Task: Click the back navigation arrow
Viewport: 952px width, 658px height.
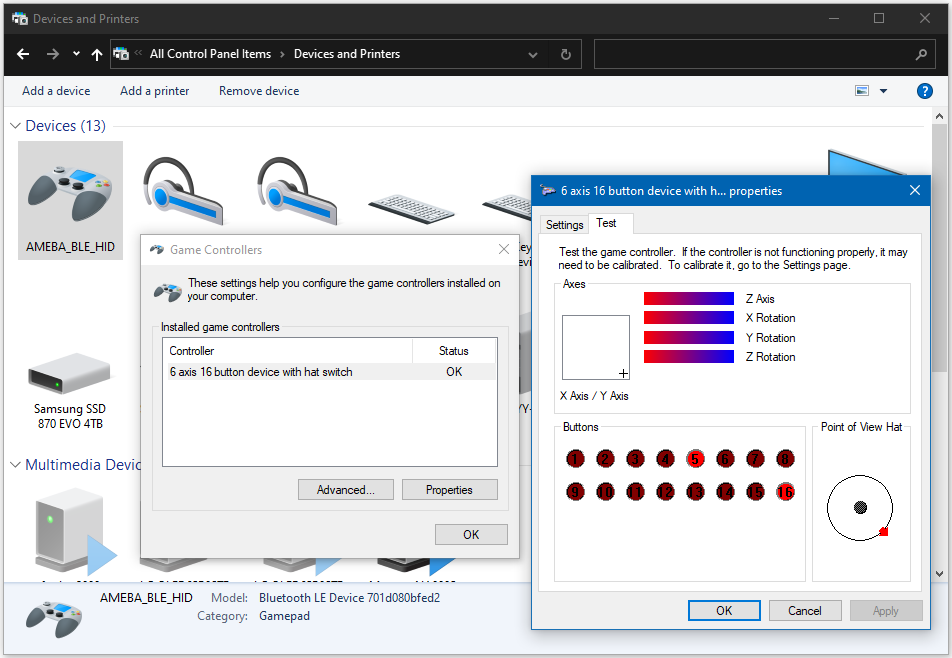Action: point(23,54)
